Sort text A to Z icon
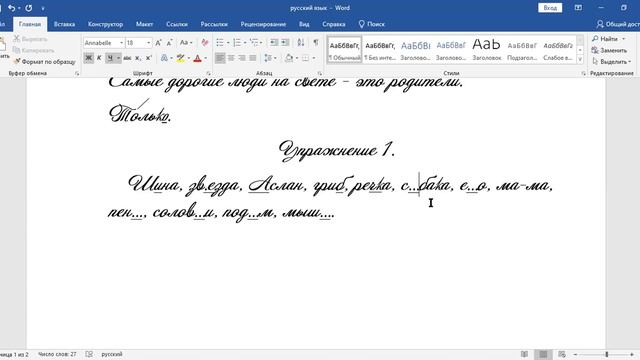This screenshot has width=640, height=360. pyautogui.click(x=301, y=42)
